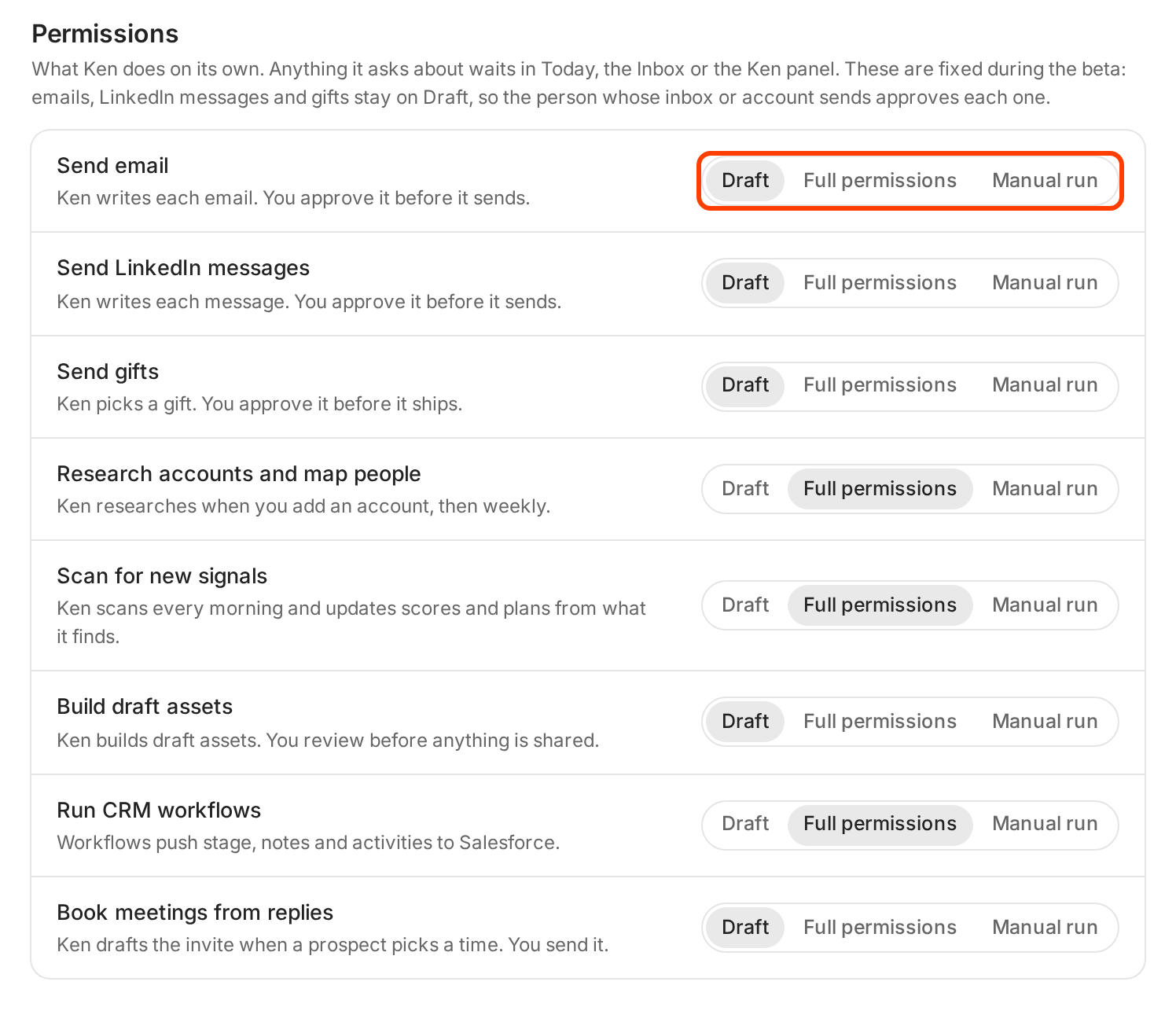Click the 'Build draft assets' title
Viewport: 1176px width, 1022px height.
tap(145, 707)
